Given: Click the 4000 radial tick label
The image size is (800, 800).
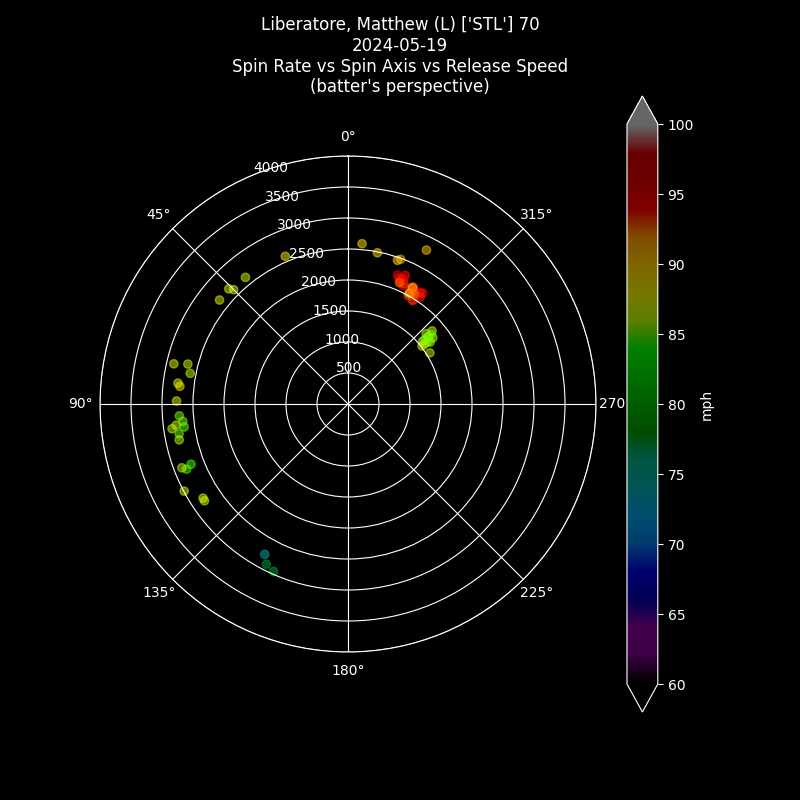Looking at the screenshot, I should 271,167.
